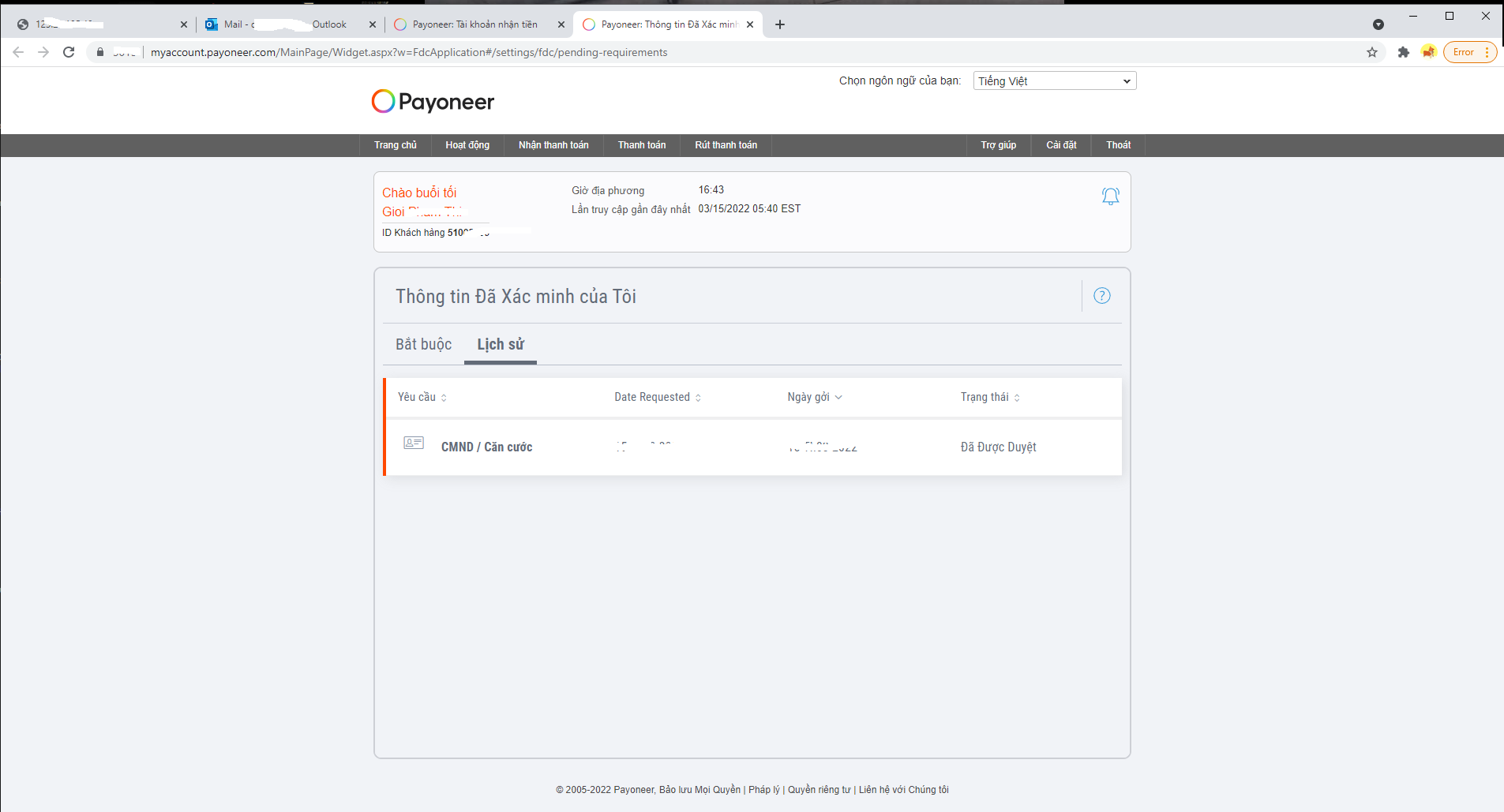Click the last access time 03/15/2022 05:40 EST
Image resolution: width=1504 pixels, height=812 pixels.
[x=749, y=209]
